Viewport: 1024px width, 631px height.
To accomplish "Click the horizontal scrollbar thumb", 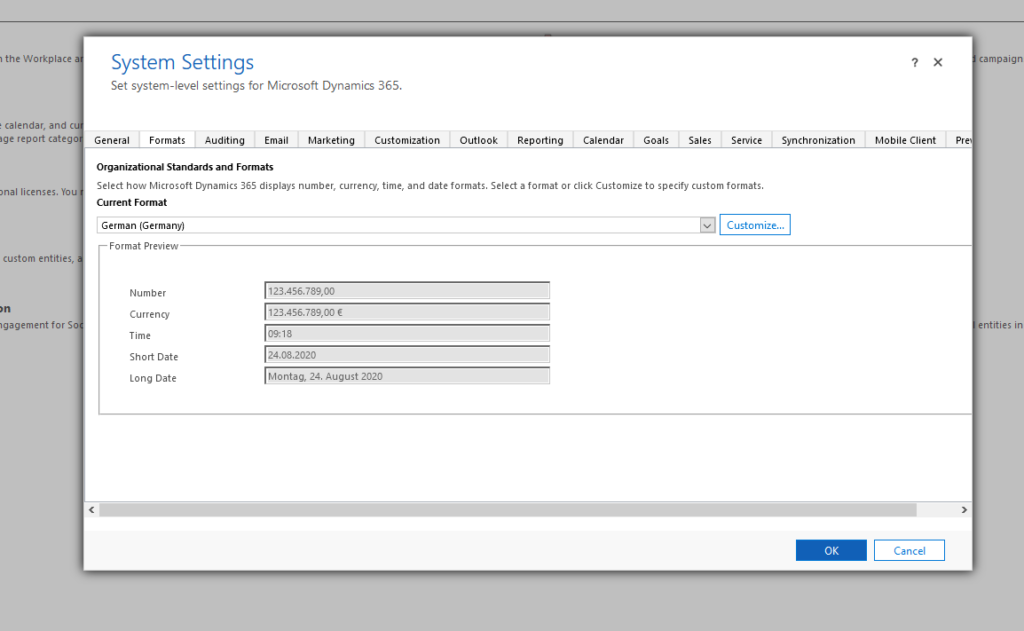I will pyautogui.click(x=507, y=510).
